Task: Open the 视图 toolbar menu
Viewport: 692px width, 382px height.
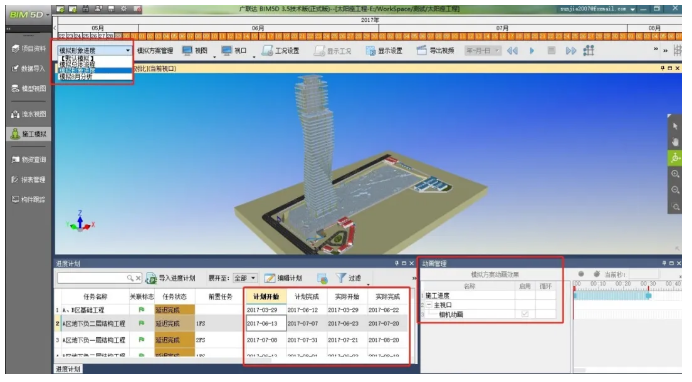Action: 195,51
